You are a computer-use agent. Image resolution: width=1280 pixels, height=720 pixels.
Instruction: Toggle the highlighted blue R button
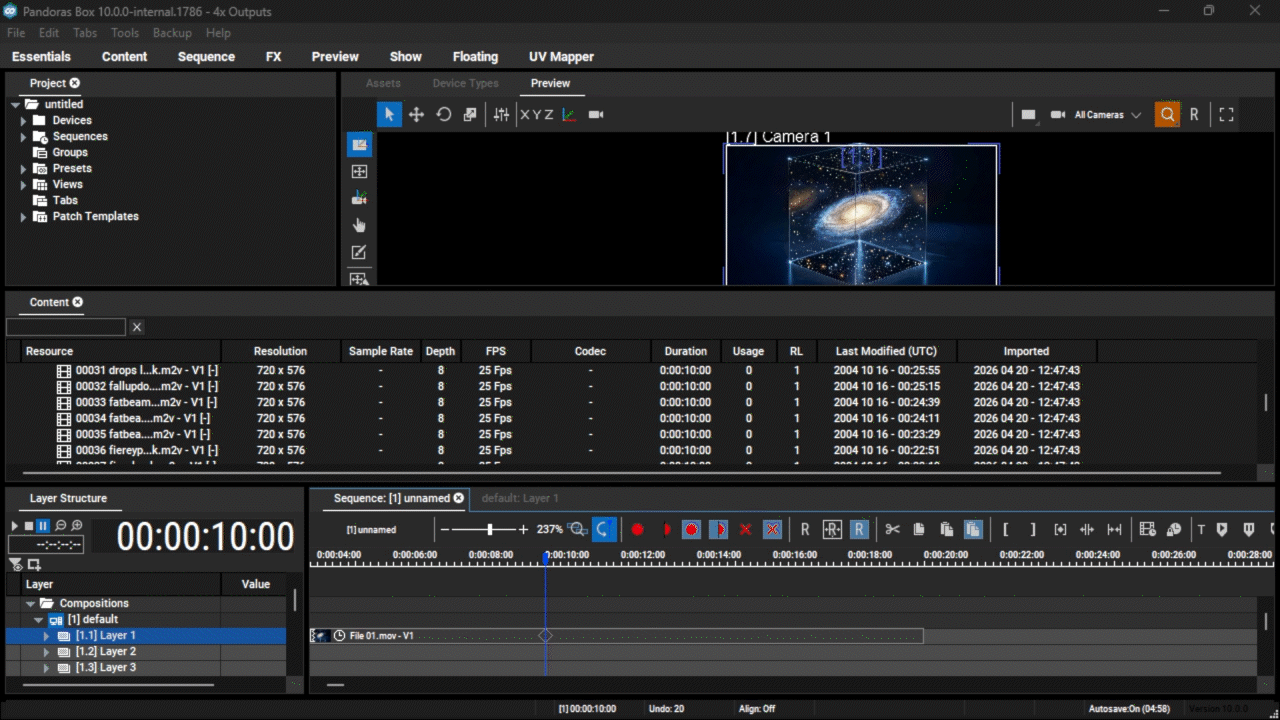pyautogui.click(x=859, y=530)
